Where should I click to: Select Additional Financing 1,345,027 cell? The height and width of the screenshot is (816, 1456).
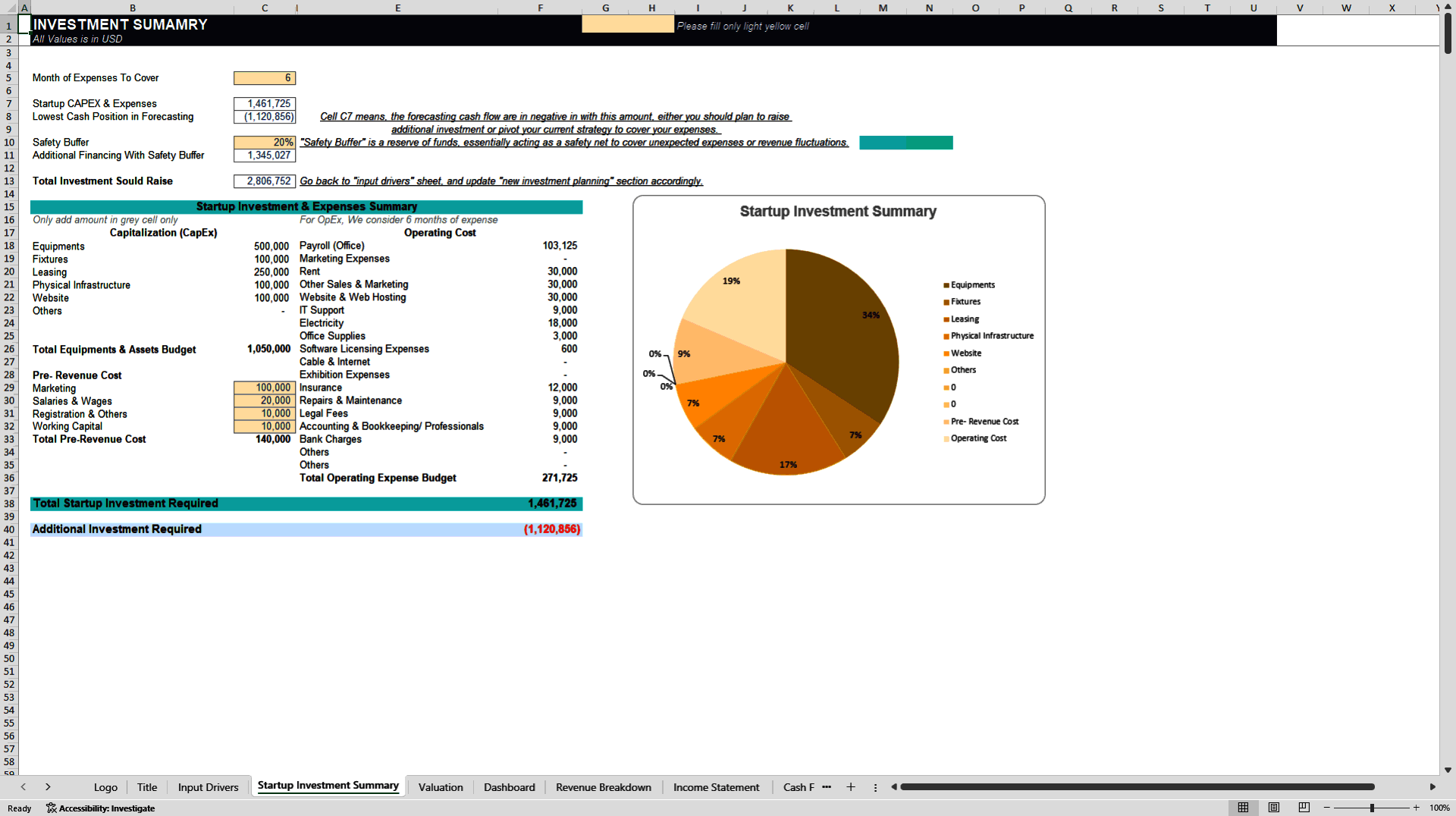point(265,155)
